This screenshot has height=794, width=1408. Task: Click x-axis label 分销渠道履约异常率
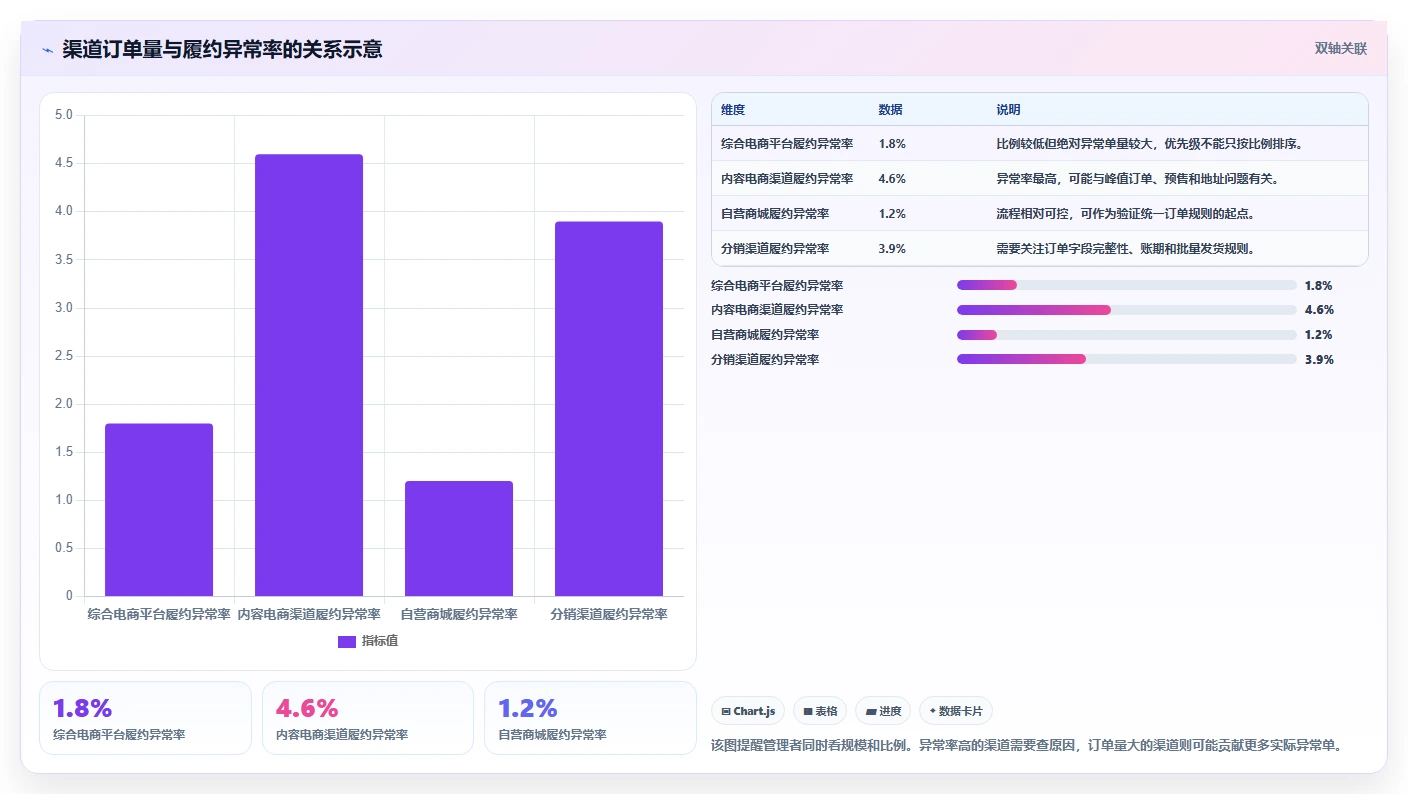[609, 614]
